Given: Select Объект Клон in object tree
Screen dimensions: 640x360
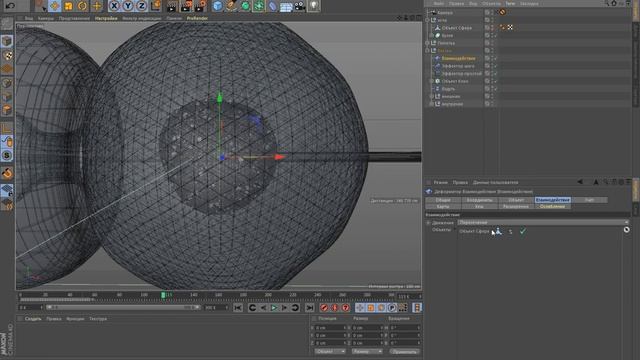Looking at the screenshot, I should (x=455, y=81).
